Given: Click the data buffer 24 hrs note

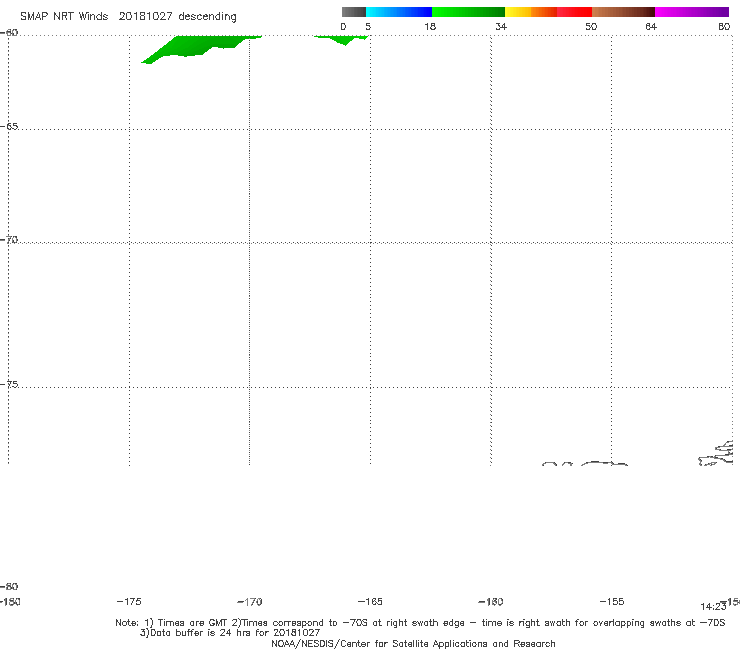Looking at the screenshot, I should 230,633.
